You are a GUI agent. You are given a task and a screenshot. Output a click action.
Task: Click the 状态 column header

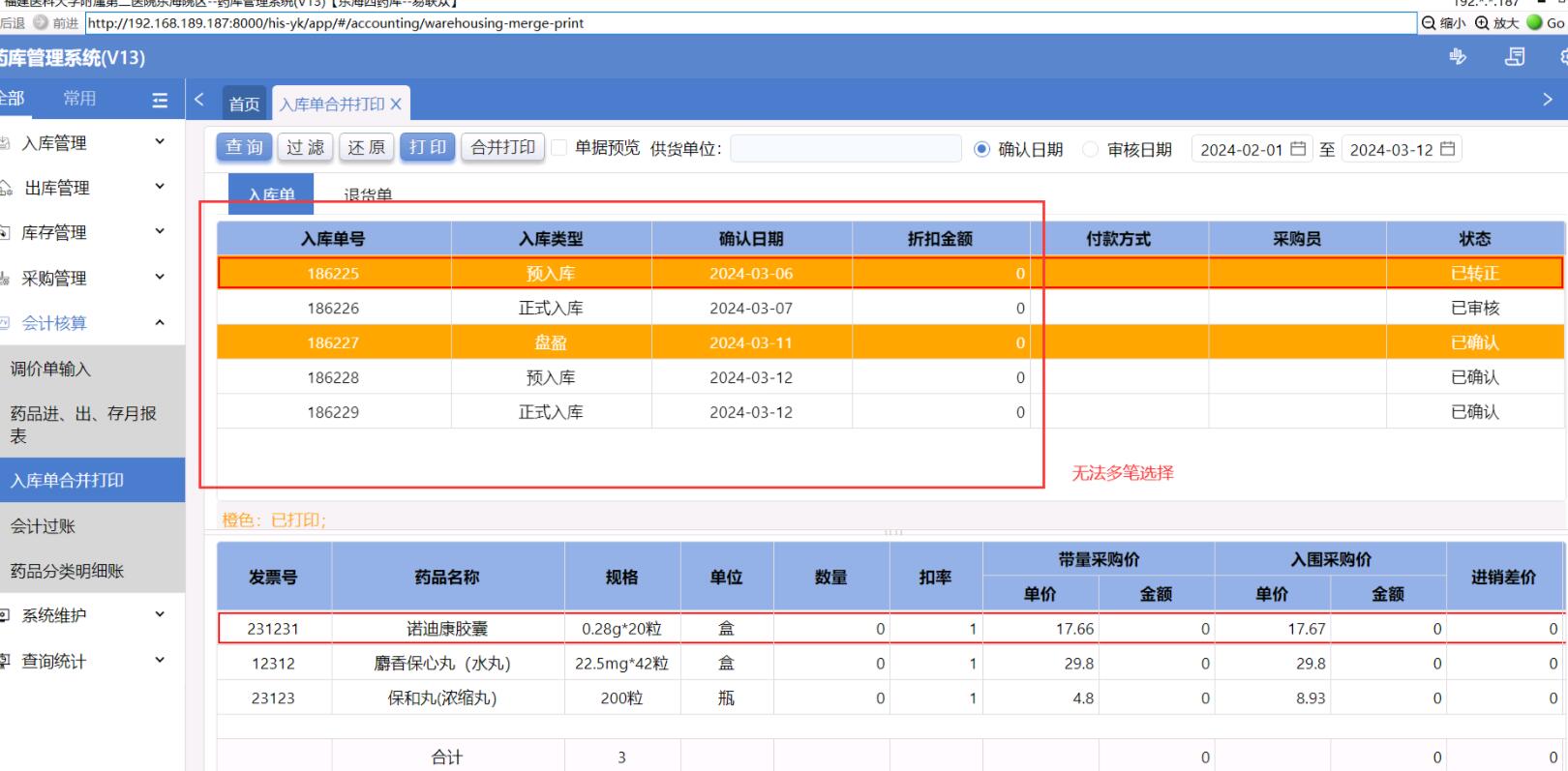(1475, 239)
